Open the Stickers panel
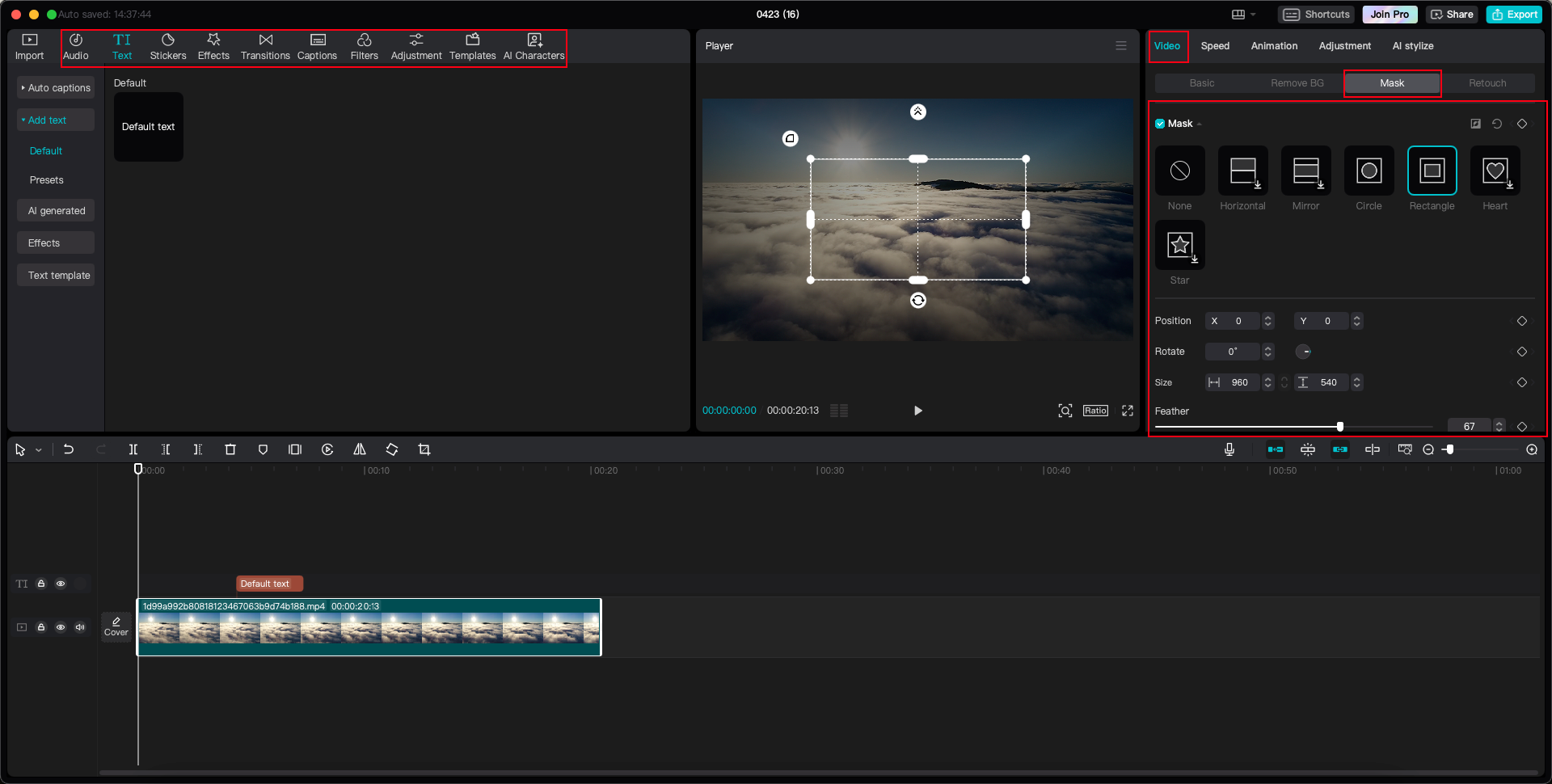 point(168,46)
